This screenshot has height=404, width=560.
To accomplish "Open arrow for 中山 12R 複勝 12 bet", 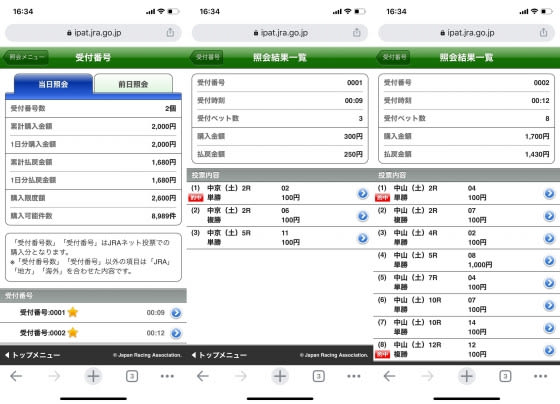I will coord(549,350).
